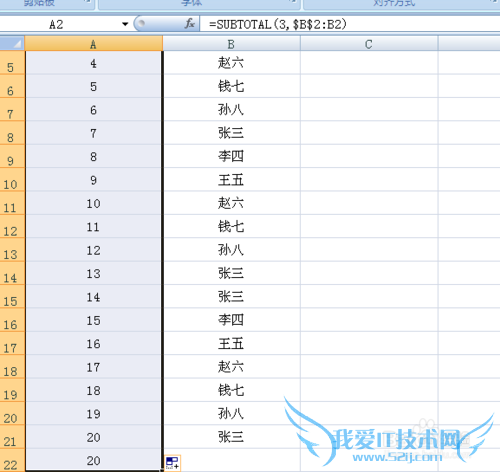Viewport: 500px width, 472px height.
Task: Click cell A10 containing 9
Action: (94, 179)
